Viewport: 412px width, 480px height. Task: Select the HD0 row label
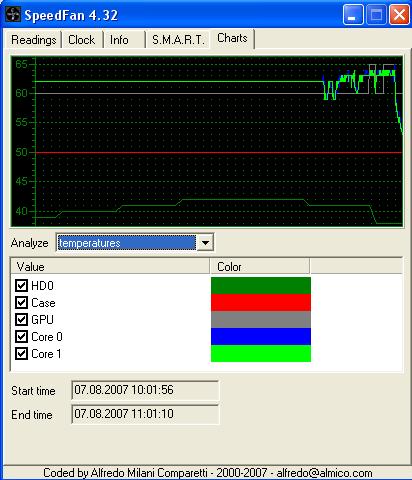[x=42, y=286]
